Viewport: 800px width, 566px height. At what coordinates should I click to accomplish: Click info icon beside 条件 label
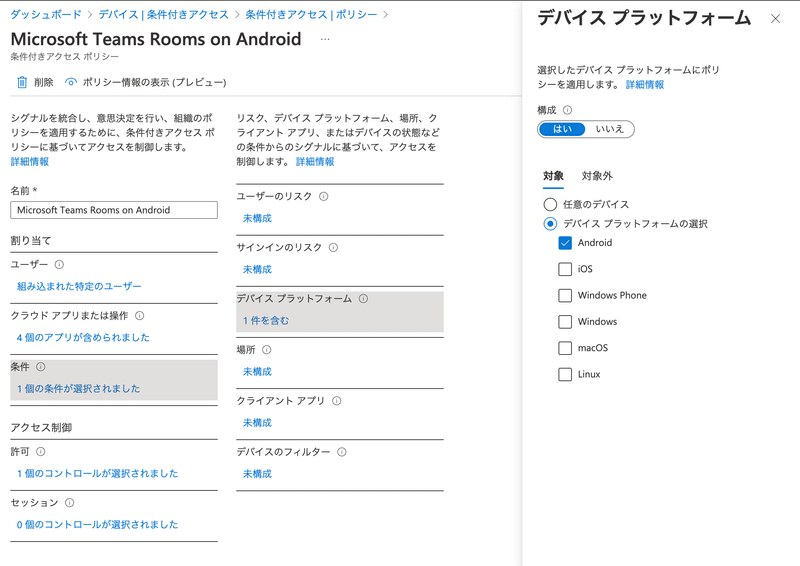[41, 366]
